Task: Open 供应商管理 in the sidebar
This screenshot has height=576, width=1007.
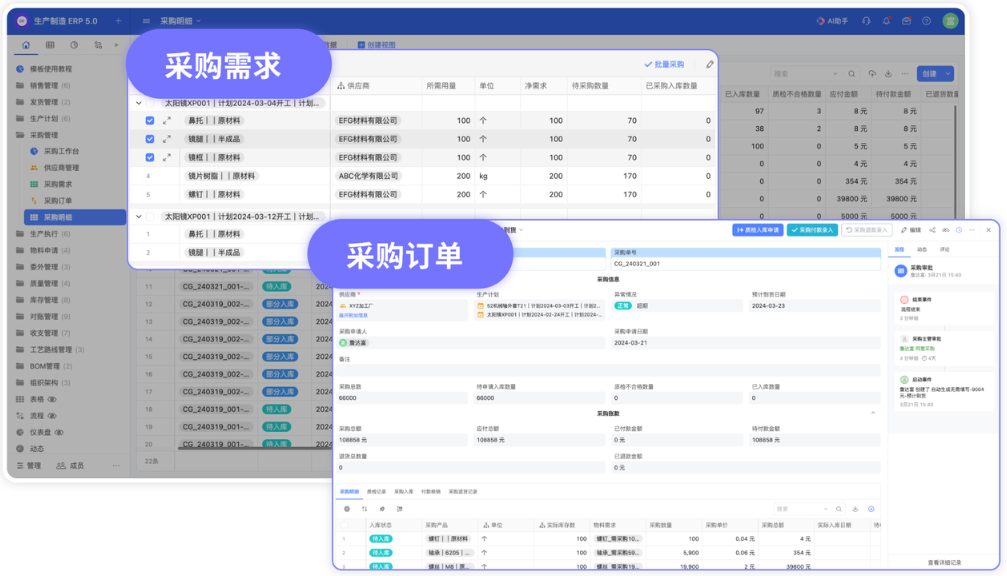Action: click(62, 168)
